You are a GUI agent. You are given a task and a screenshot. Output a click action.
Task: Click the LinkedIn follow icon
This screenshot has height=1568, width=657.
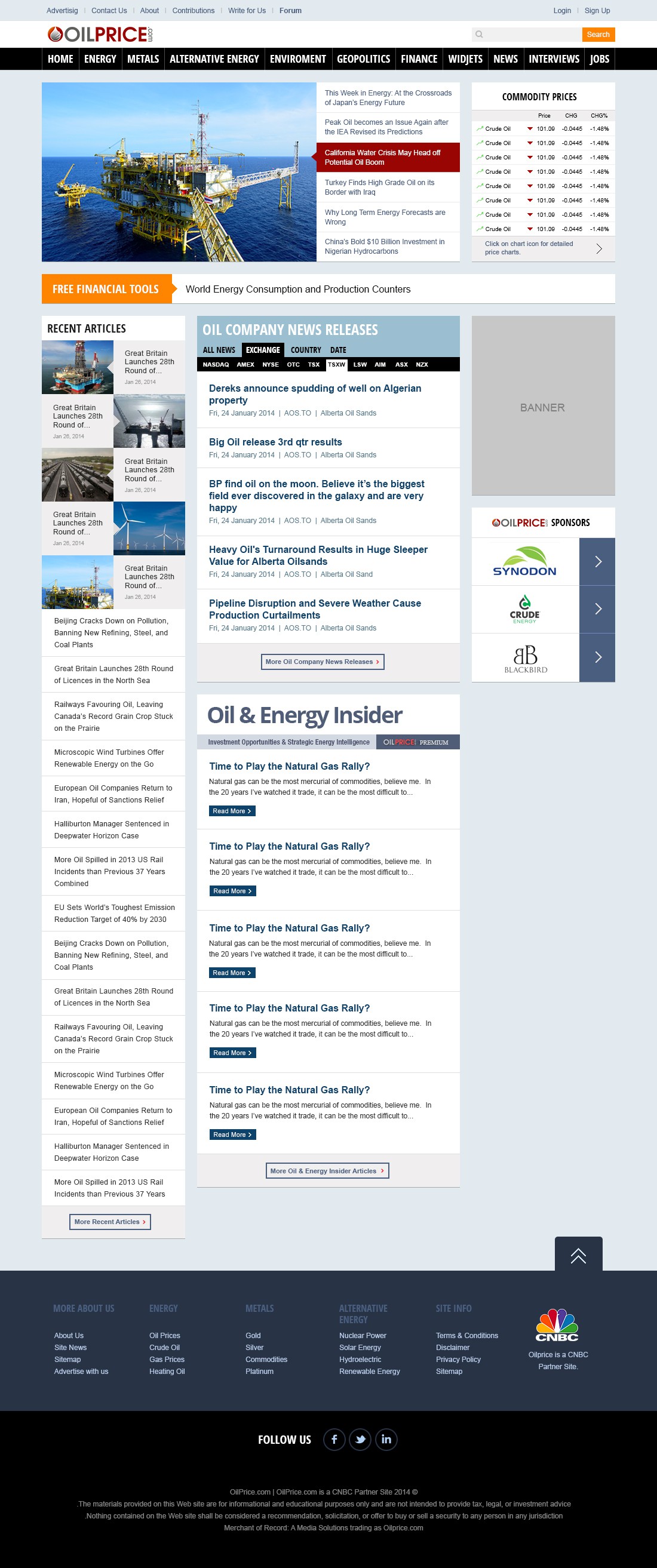tap(386, 1439)
